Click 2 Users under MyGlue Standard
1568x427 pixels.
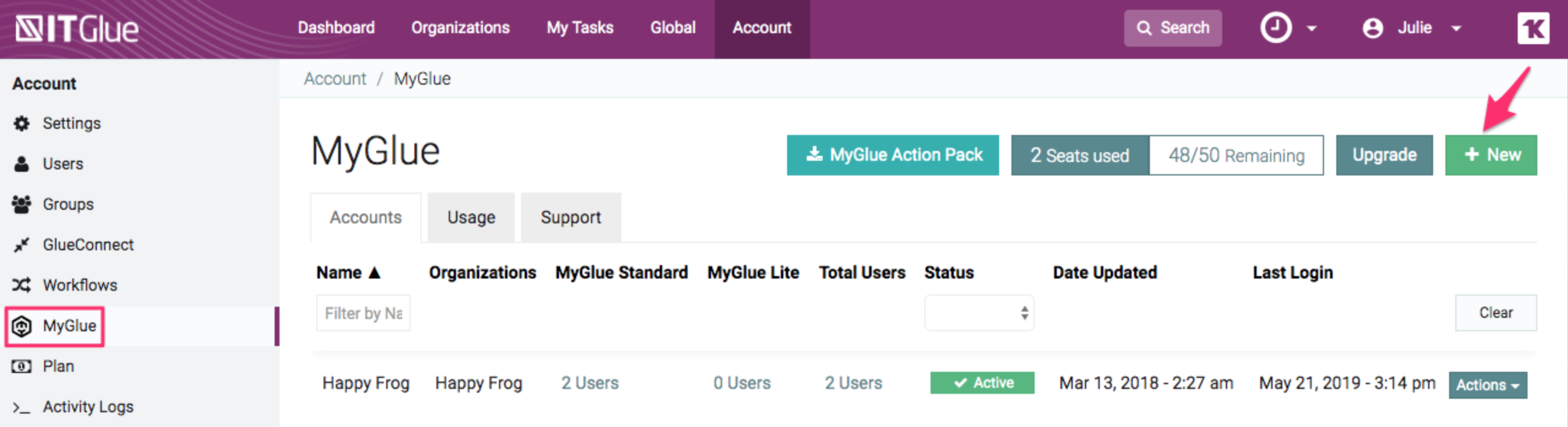[x=590, y=383]
